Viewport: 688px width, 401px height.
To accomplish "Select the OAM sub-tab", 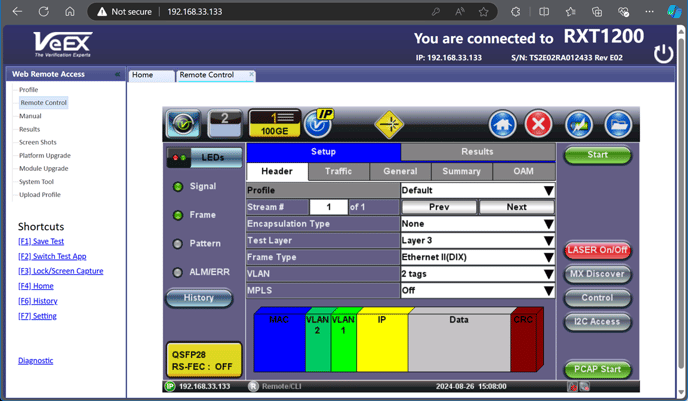I will (x=524, y=172).
